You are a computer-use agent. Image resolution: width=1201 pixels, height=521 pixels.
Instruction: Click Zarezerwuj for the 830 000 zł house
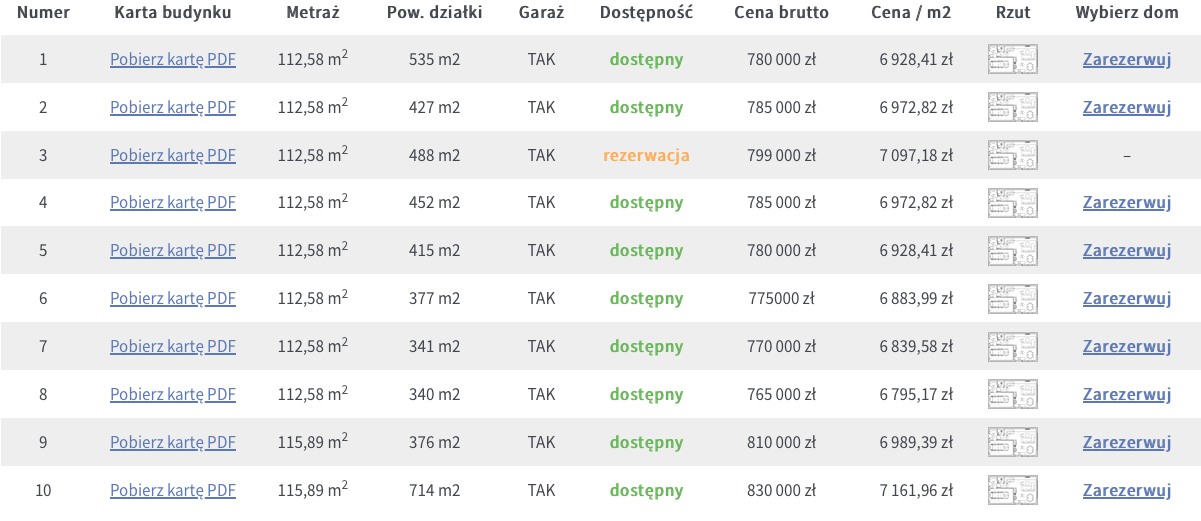[x=1126, y=491]
